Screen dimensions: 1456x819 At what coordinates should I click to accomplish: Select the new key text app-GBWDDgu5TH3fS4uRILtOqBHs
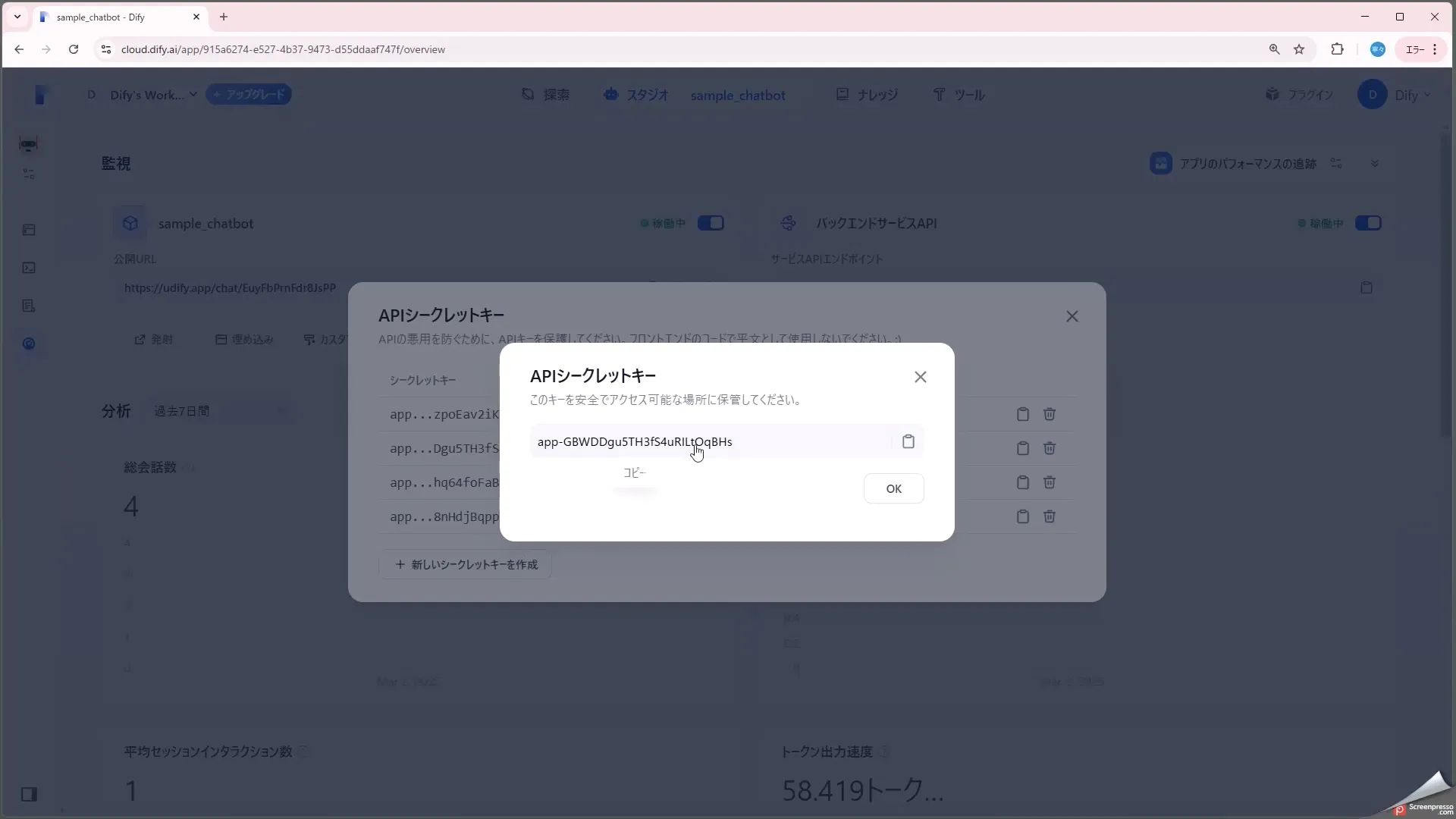click(635, 441)
